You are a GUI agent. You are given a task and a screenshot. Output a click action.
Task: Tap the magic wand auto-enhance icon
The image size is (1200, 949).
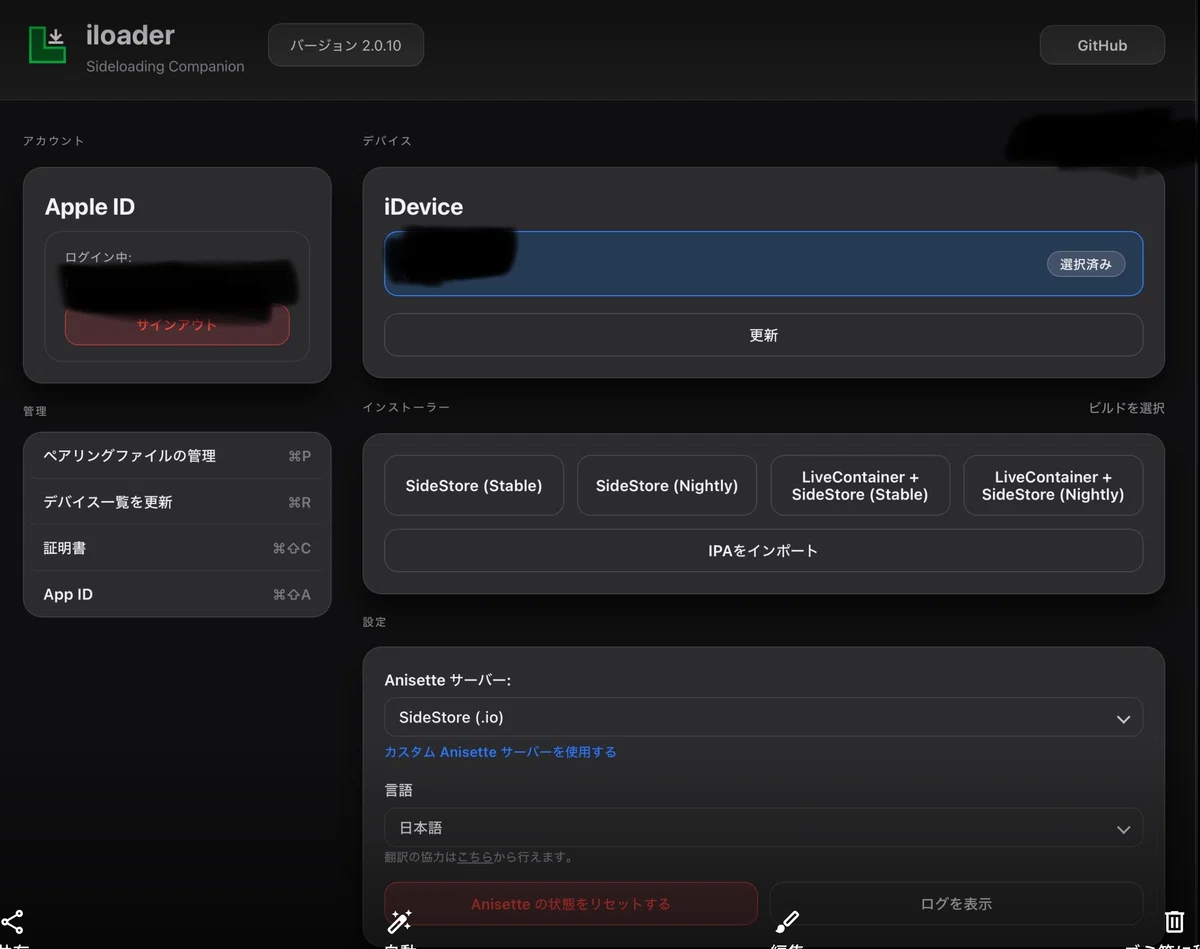(x=400, y=922)
